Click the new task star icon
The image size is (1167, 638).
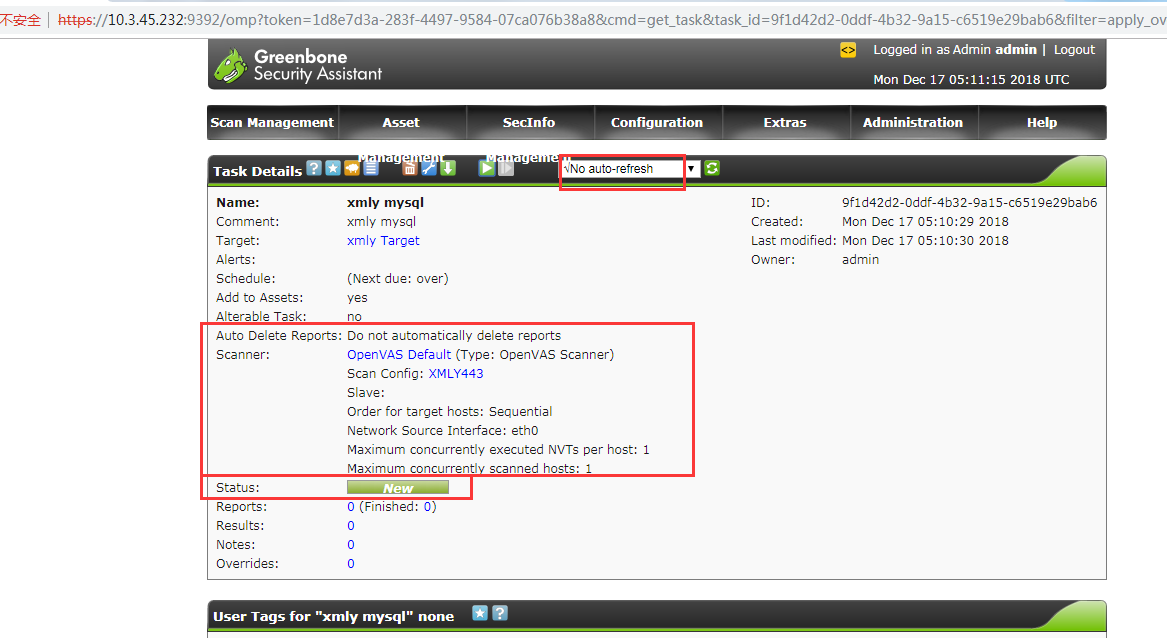pyautogui.click(x=333, y=168)
